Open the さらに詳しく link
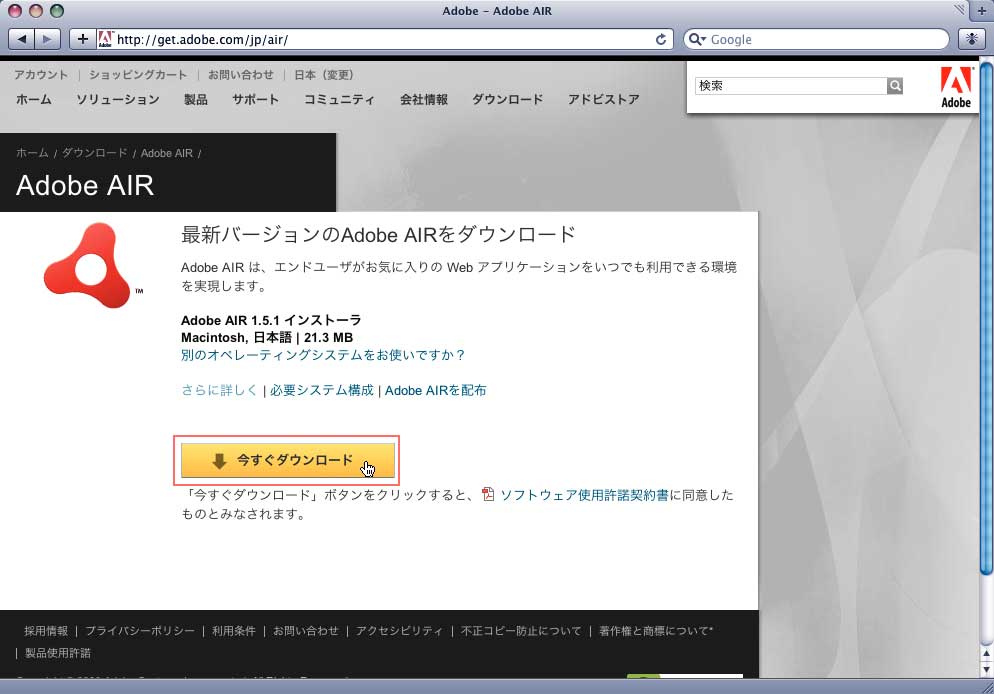Screen dimensions: 994x694 (x=219, y=390)
